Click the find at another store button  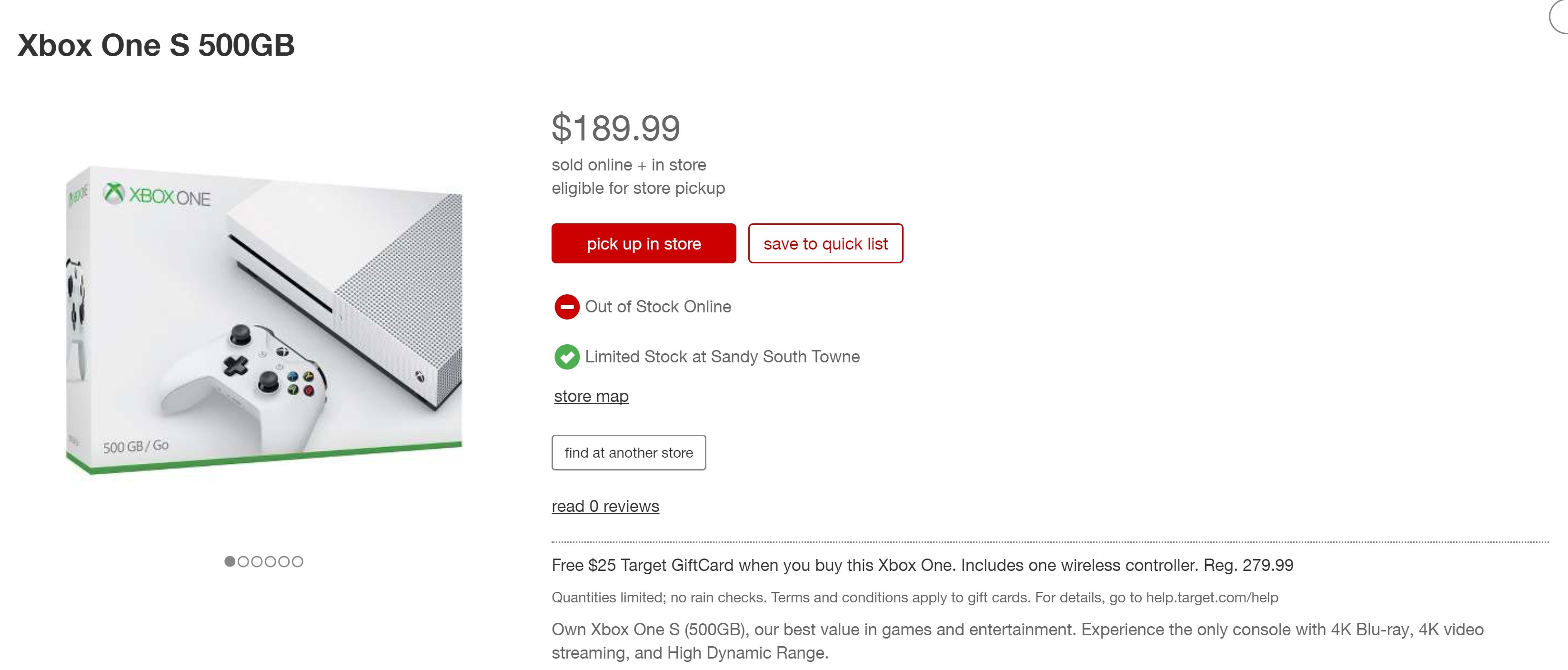pyautogui.click(x=629, y=452)
